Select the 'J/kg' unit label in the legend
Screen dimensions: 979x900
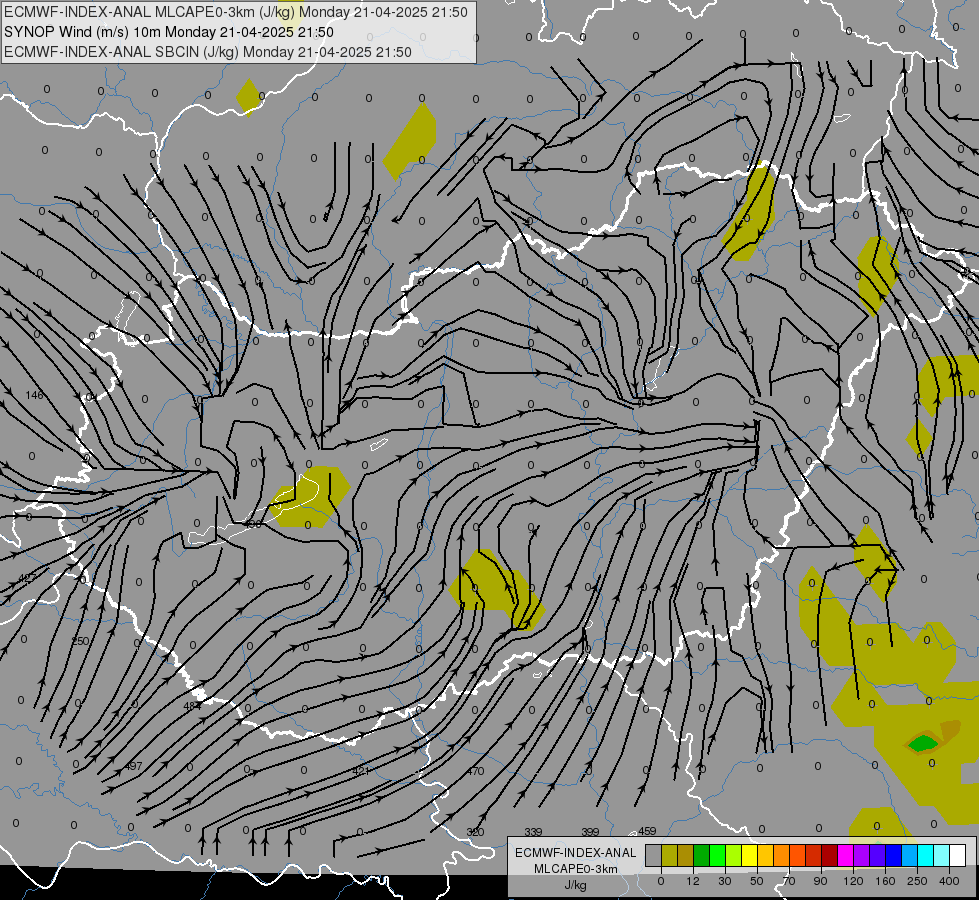point(575,884)
